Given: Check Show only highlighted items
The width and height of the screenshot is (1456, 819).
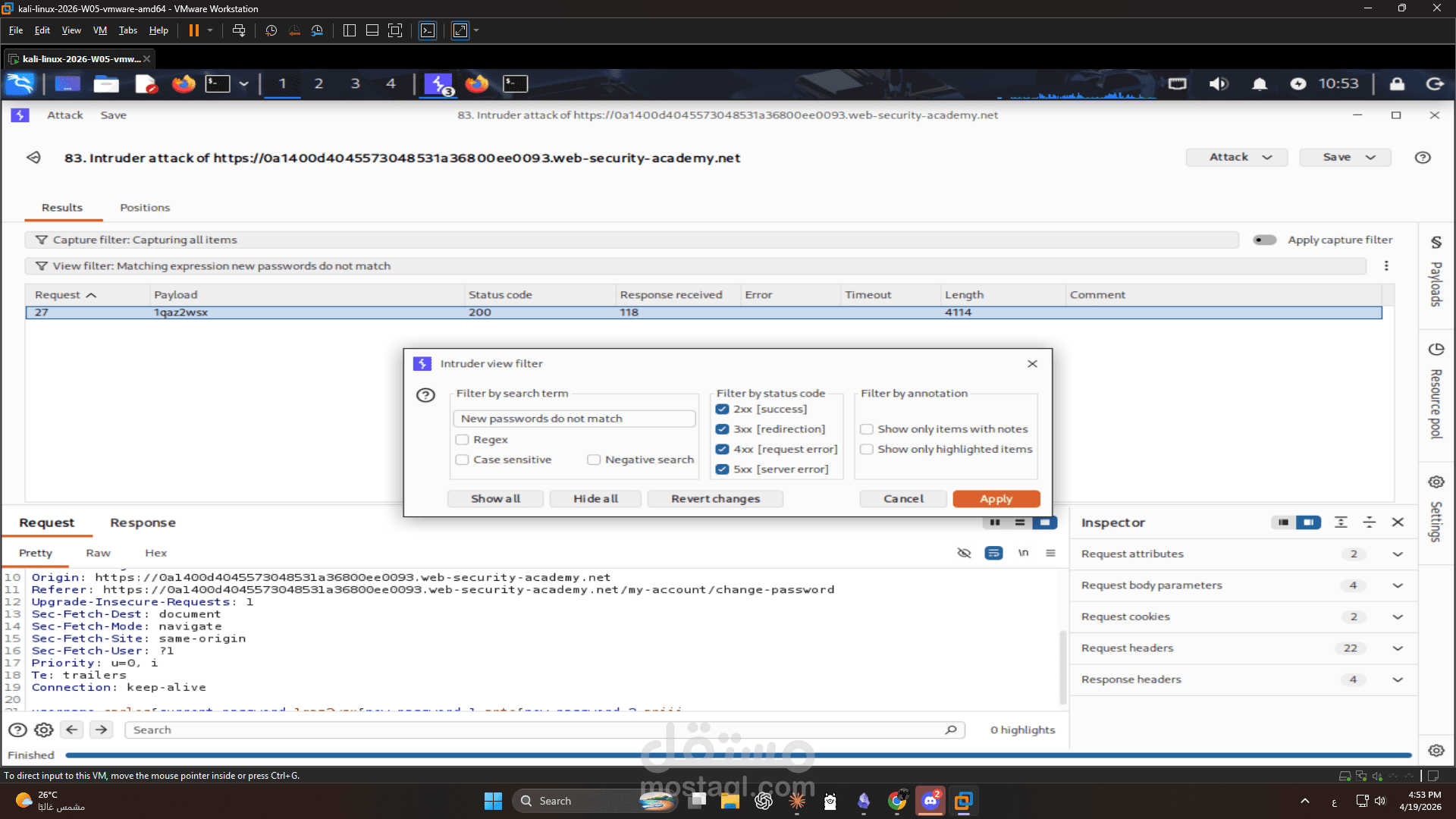Looking at the screenshot, I should (x=866, y=449).
